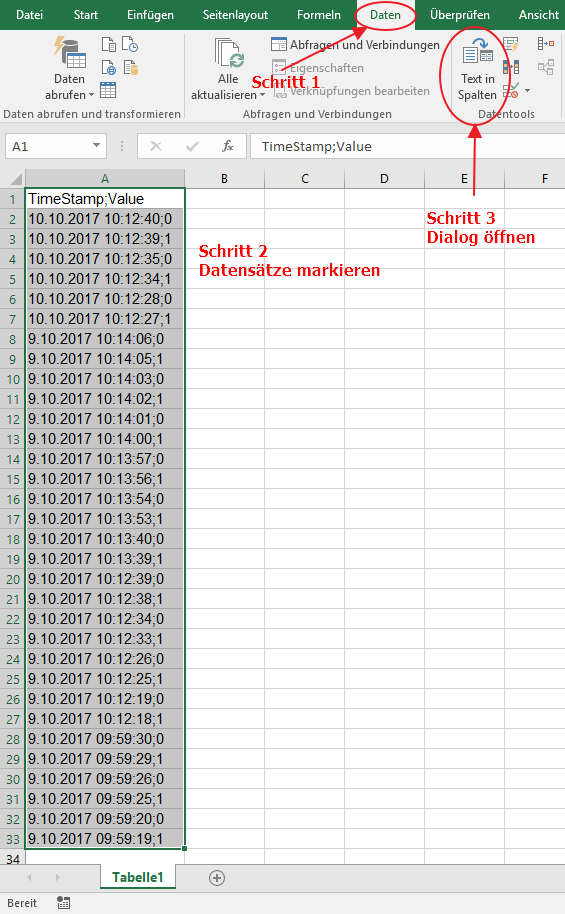Click the Aus Text/CSV import icon

(x=109, y=44)
